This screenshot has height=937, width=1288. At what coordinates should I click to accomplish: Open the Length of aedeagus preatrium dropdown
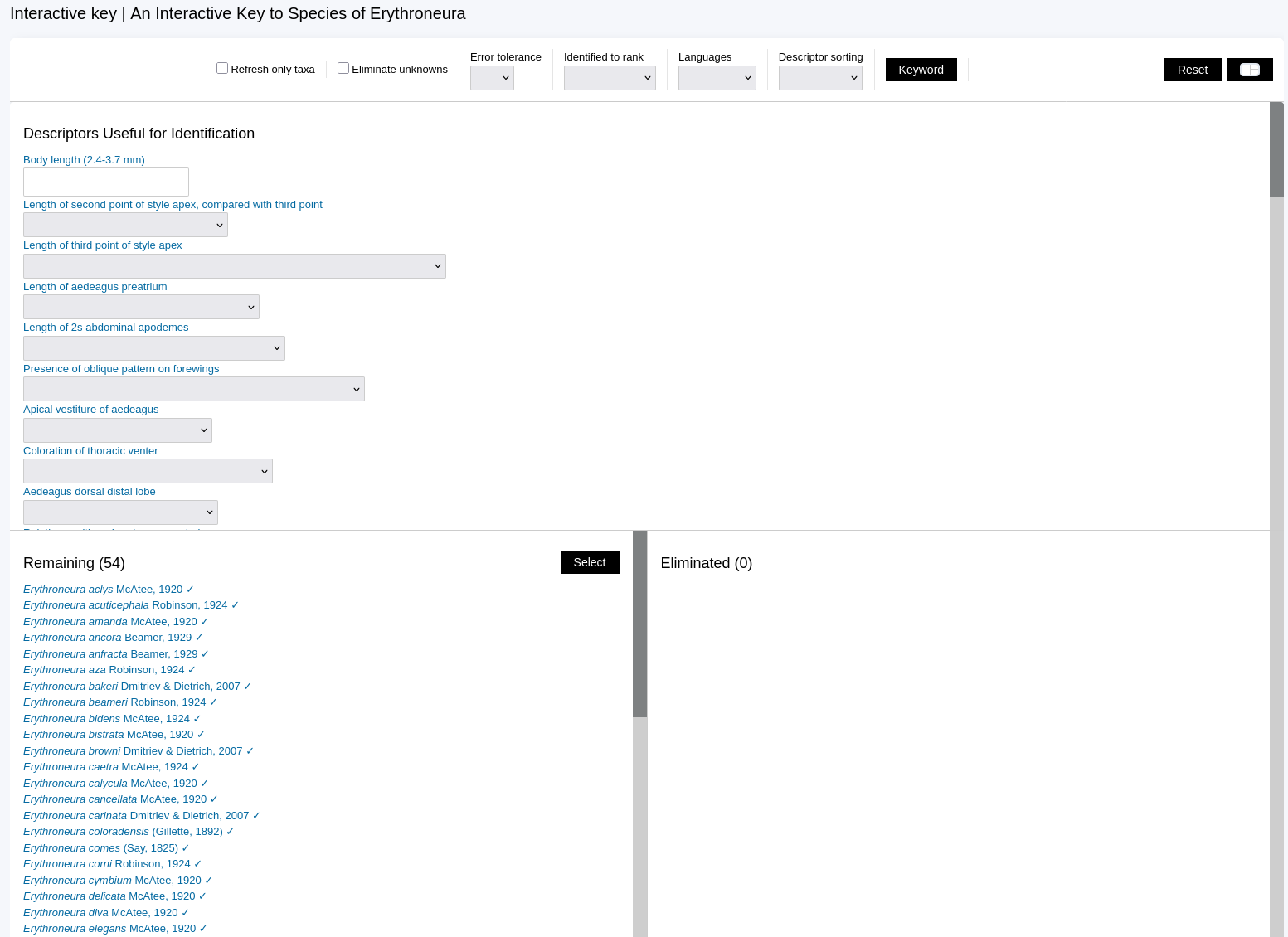(141, 307)
